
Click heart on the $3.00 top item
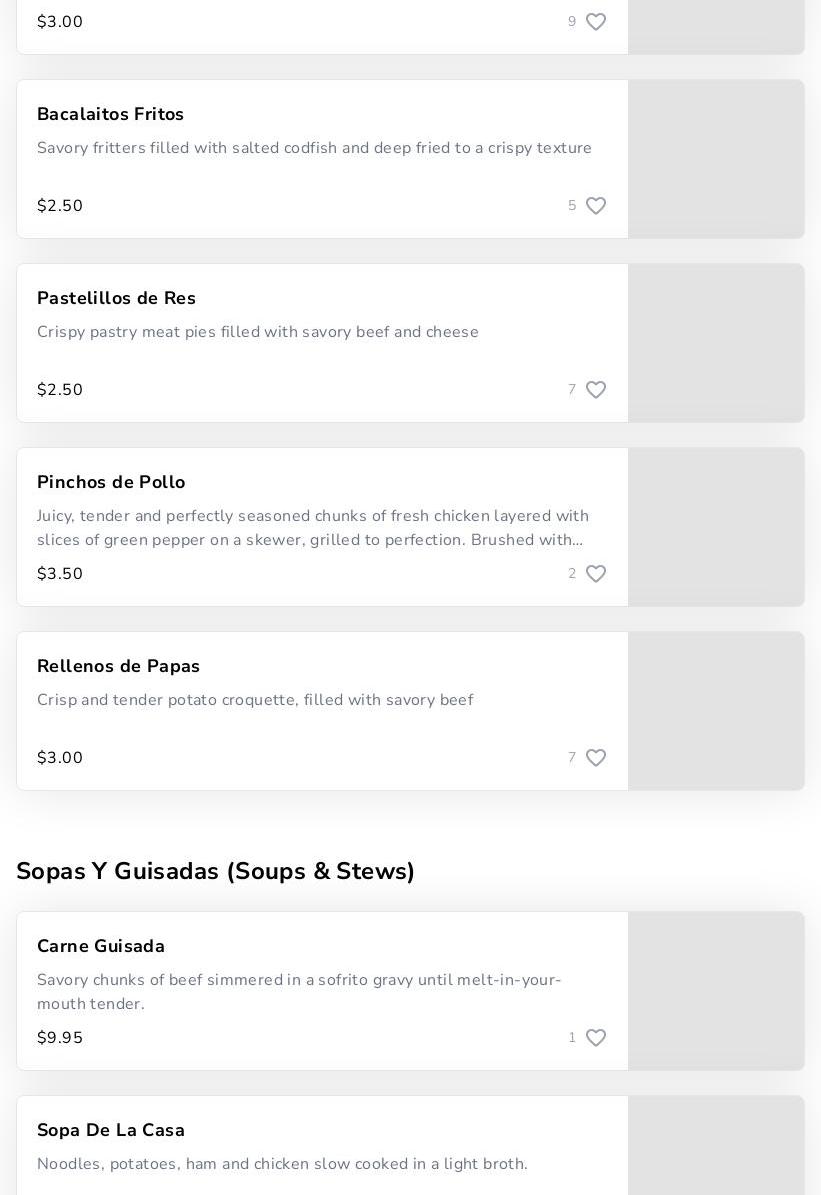595,22
